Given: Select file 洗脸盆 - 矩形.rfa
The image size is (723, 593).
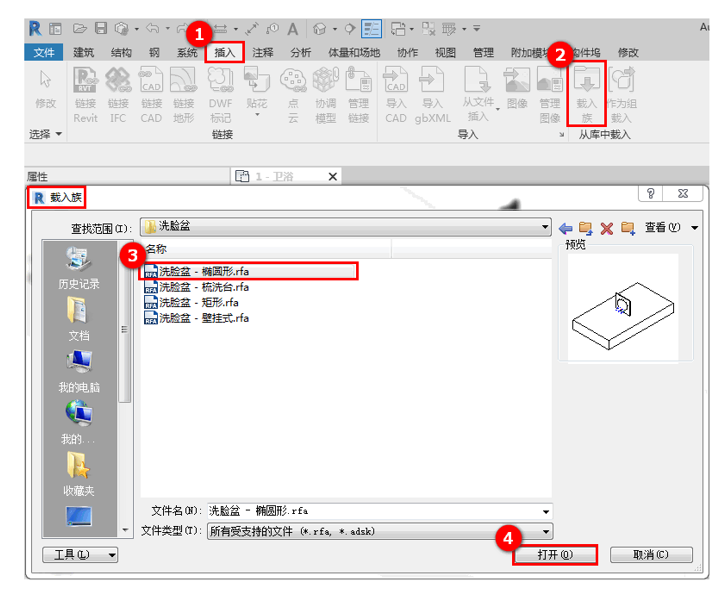Looking at the screenshot, I should (x=191, y=302).
